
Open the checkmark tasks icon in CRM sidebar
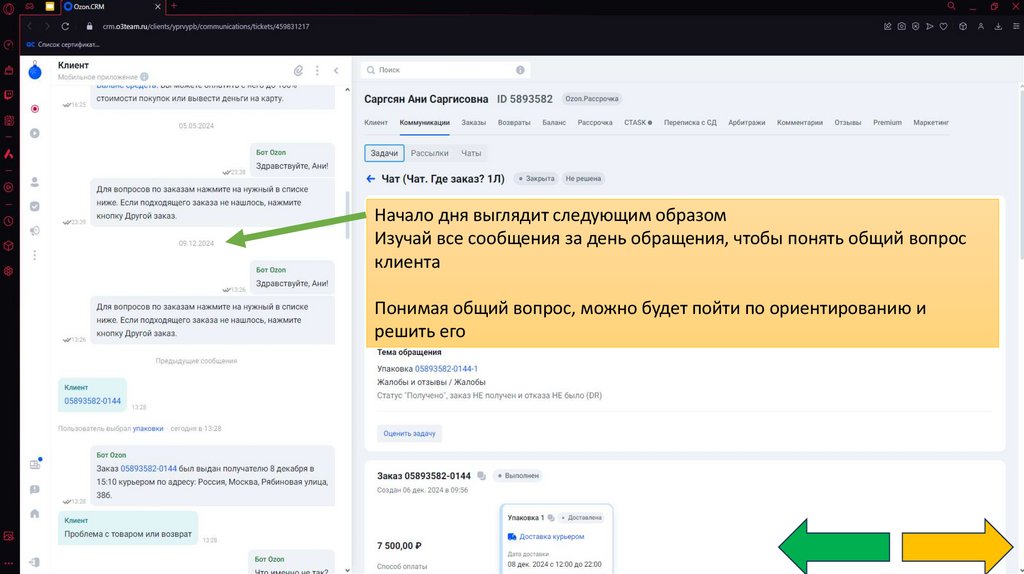click(35, 206)
